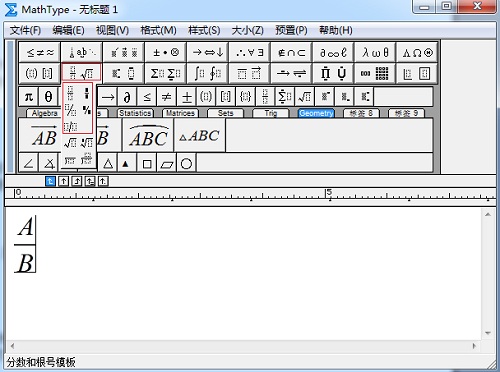Open the underbar and overbar templates palette
The height and width of the screenshot is (372, 500).
tap(250, 73)
